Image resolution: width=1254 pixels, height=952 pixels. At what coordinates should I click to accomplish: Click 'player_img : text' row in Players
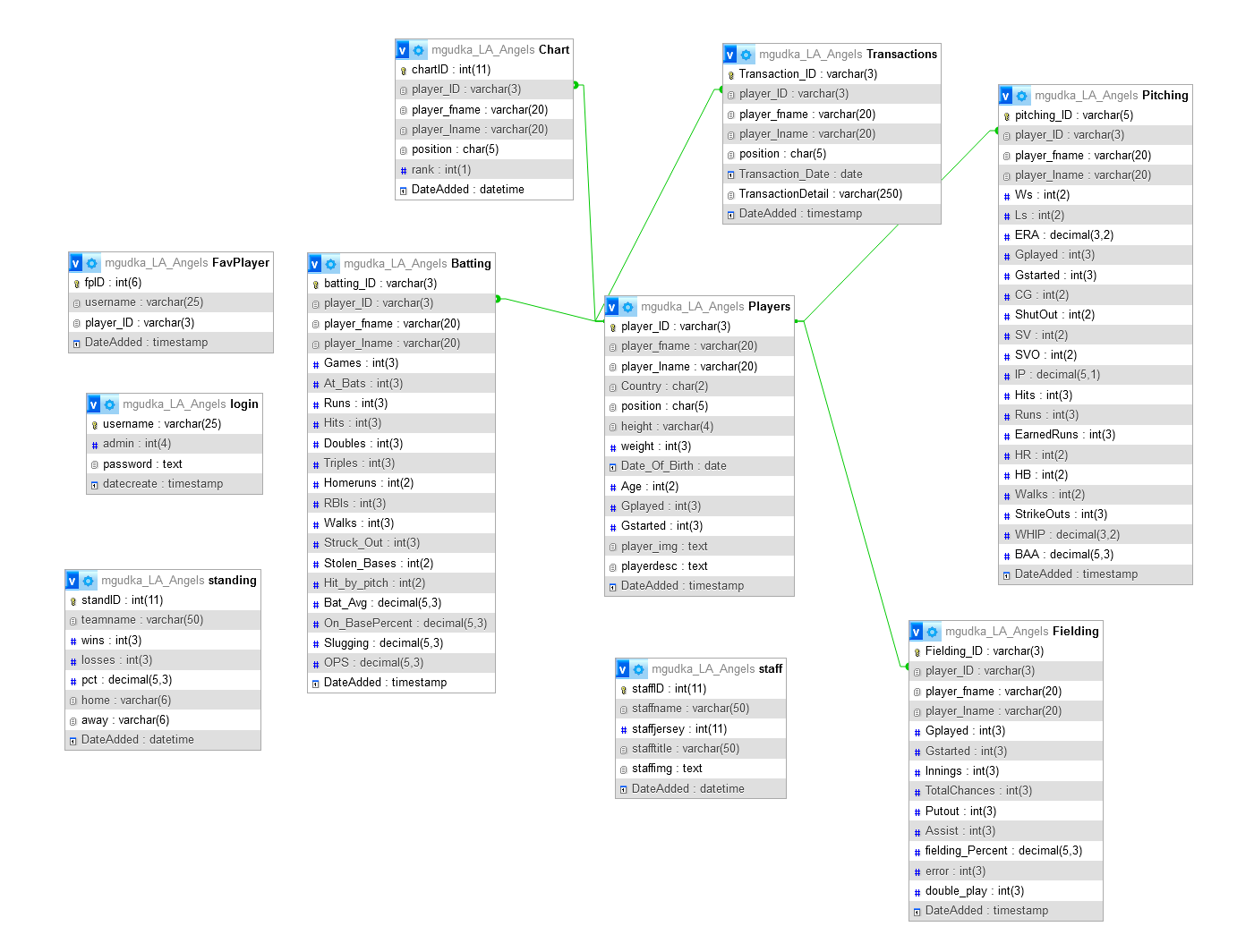[699, 547]
